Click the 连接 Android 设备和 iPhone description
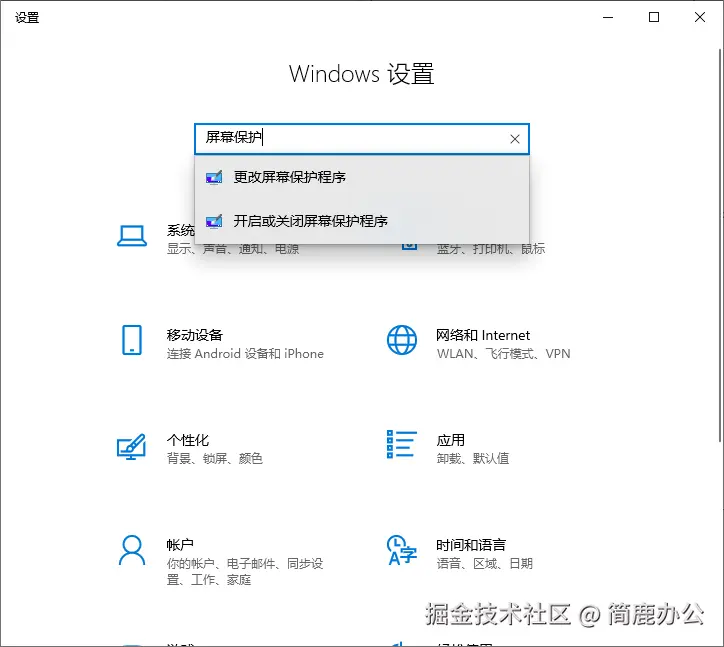Screen dimensions: 724x647 (245, 354)
